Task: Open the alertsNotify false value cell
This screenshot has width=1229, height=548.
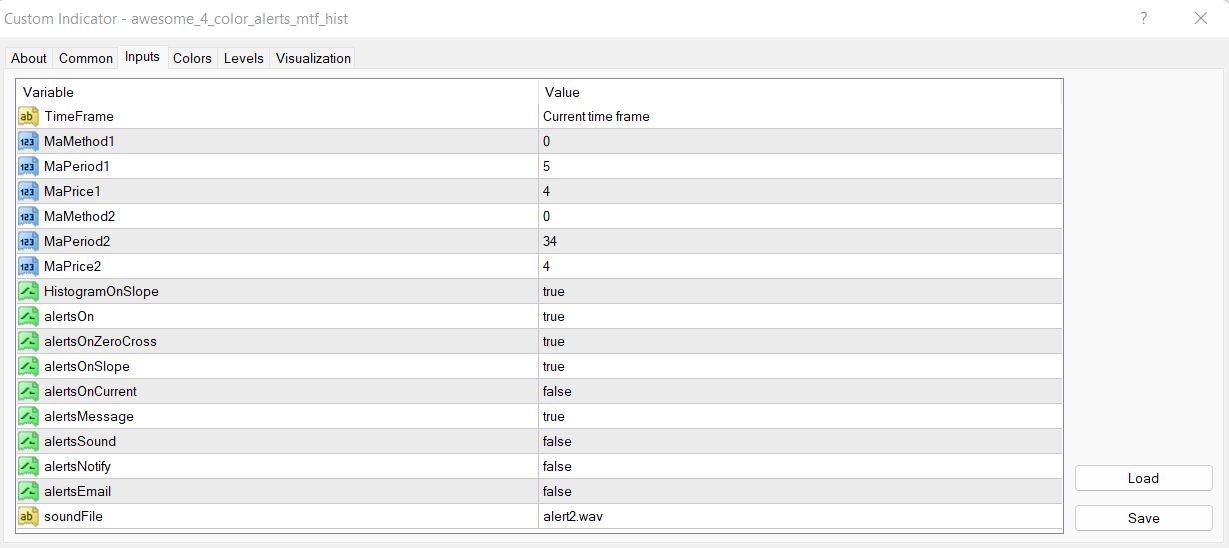Action: click(557, 467)
